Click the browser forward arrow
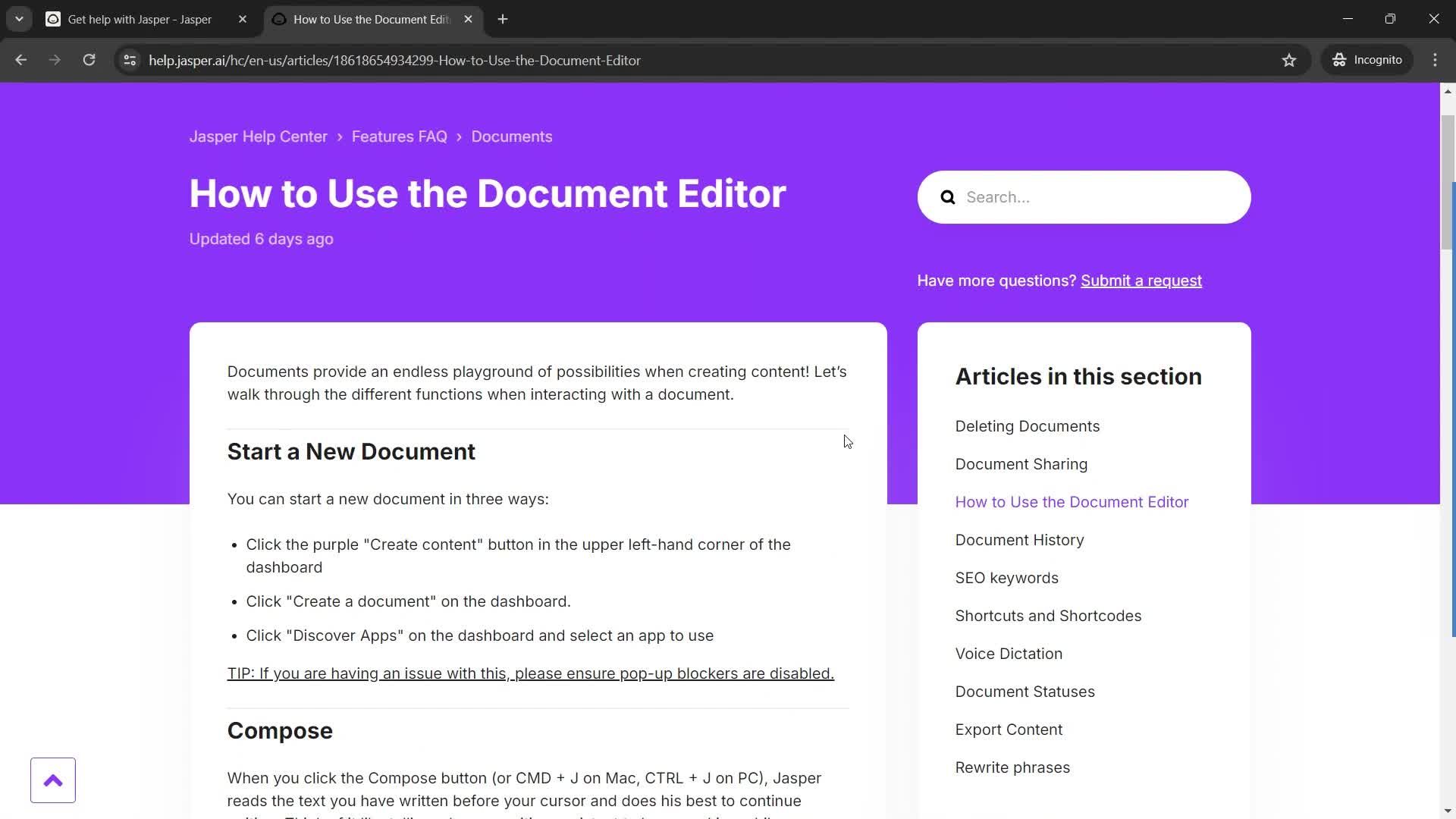This screenshot has width=1456, height=819. coord(55,60)
